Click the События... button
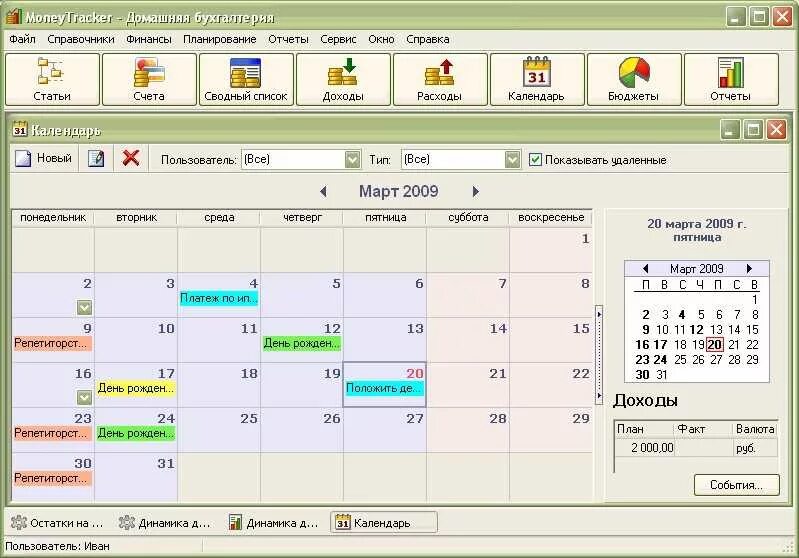The width and height of the screenshot is (799, 558). click(x=736, y=485)
